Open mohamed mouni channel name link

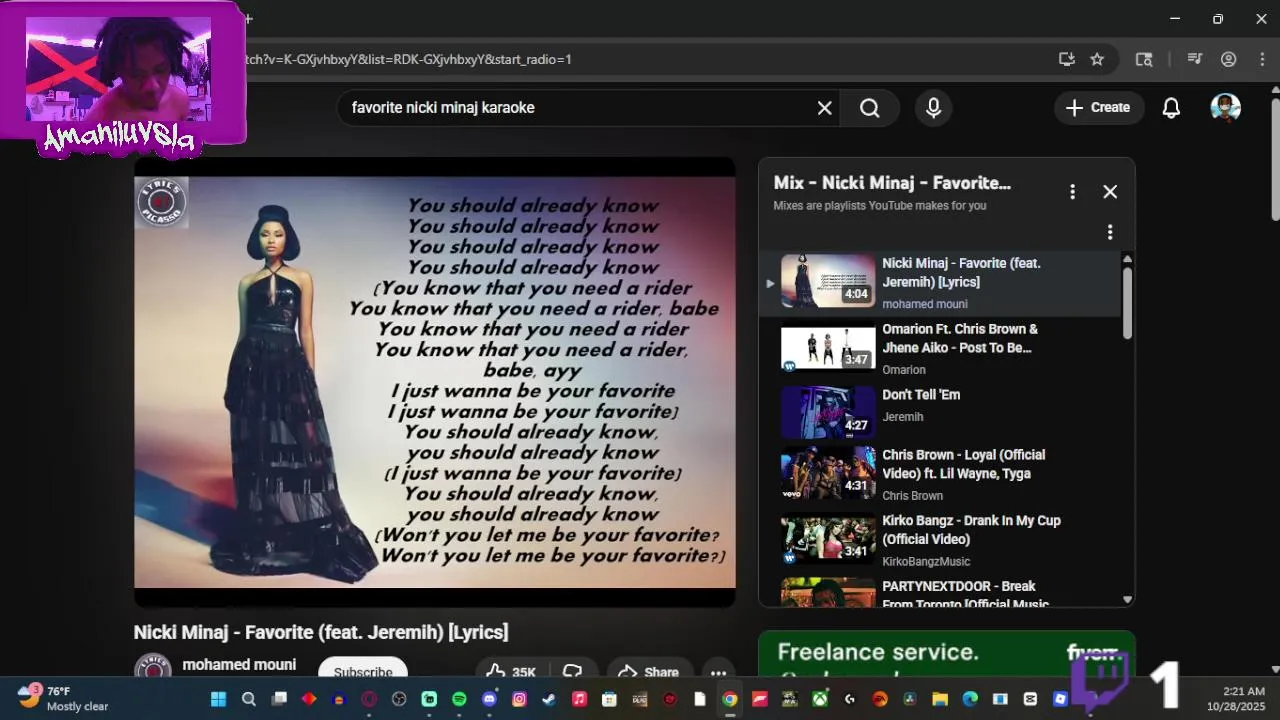pyautogui.click(x=239, y=665)
